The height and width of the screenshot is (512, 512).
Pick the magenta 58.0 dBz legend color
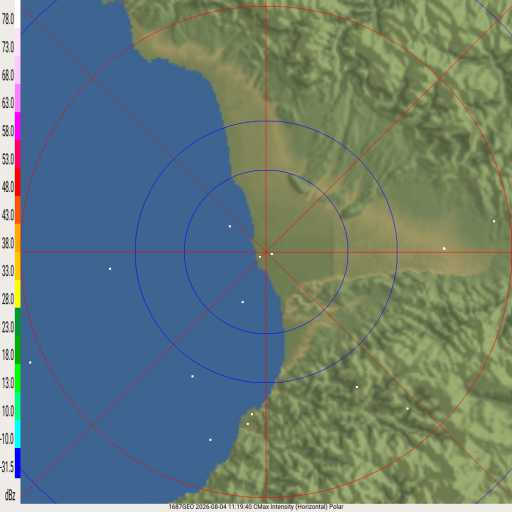(18, 126)
